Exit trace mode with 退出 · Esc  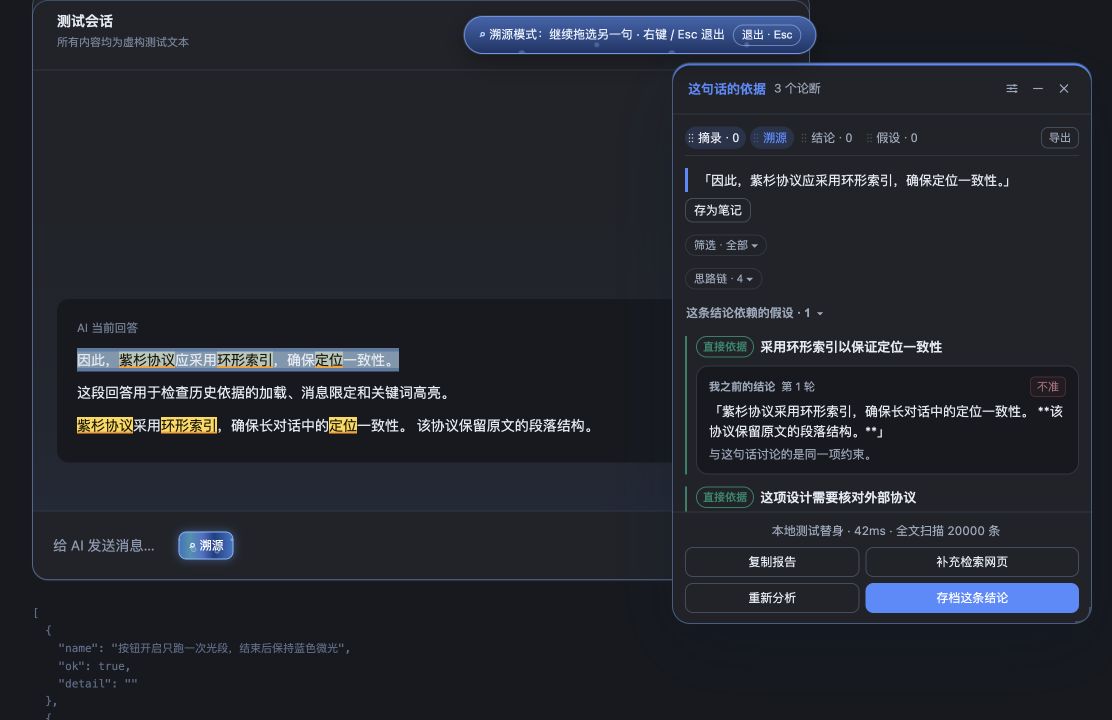(767, 35)
